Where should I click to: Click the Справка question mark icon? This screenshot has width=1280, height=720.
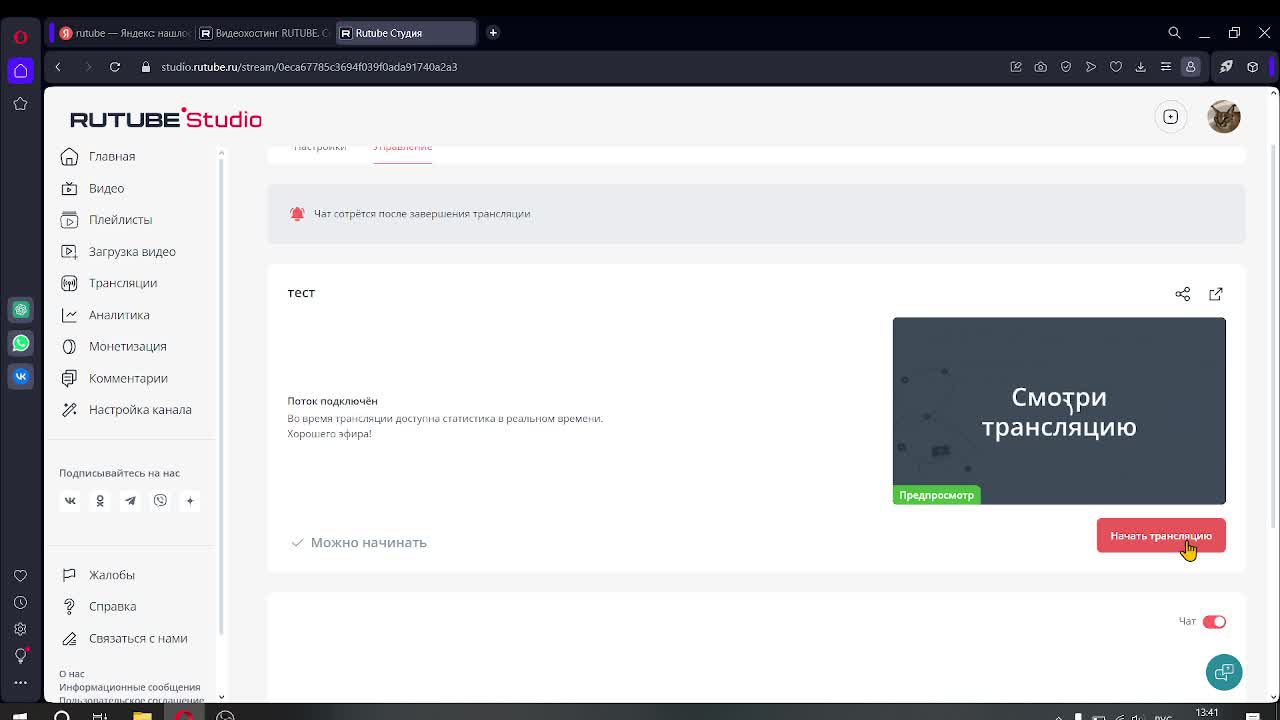69,606
